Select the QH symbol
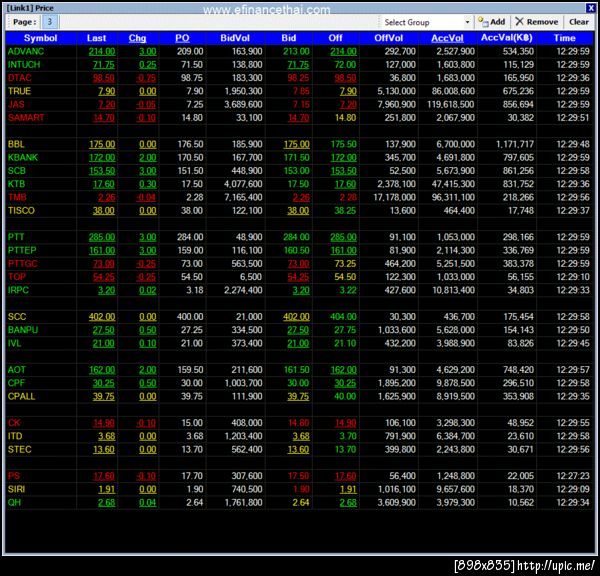The height and width of the screenshot is (576, 600). pyautogui.click(x=15, y=503)
